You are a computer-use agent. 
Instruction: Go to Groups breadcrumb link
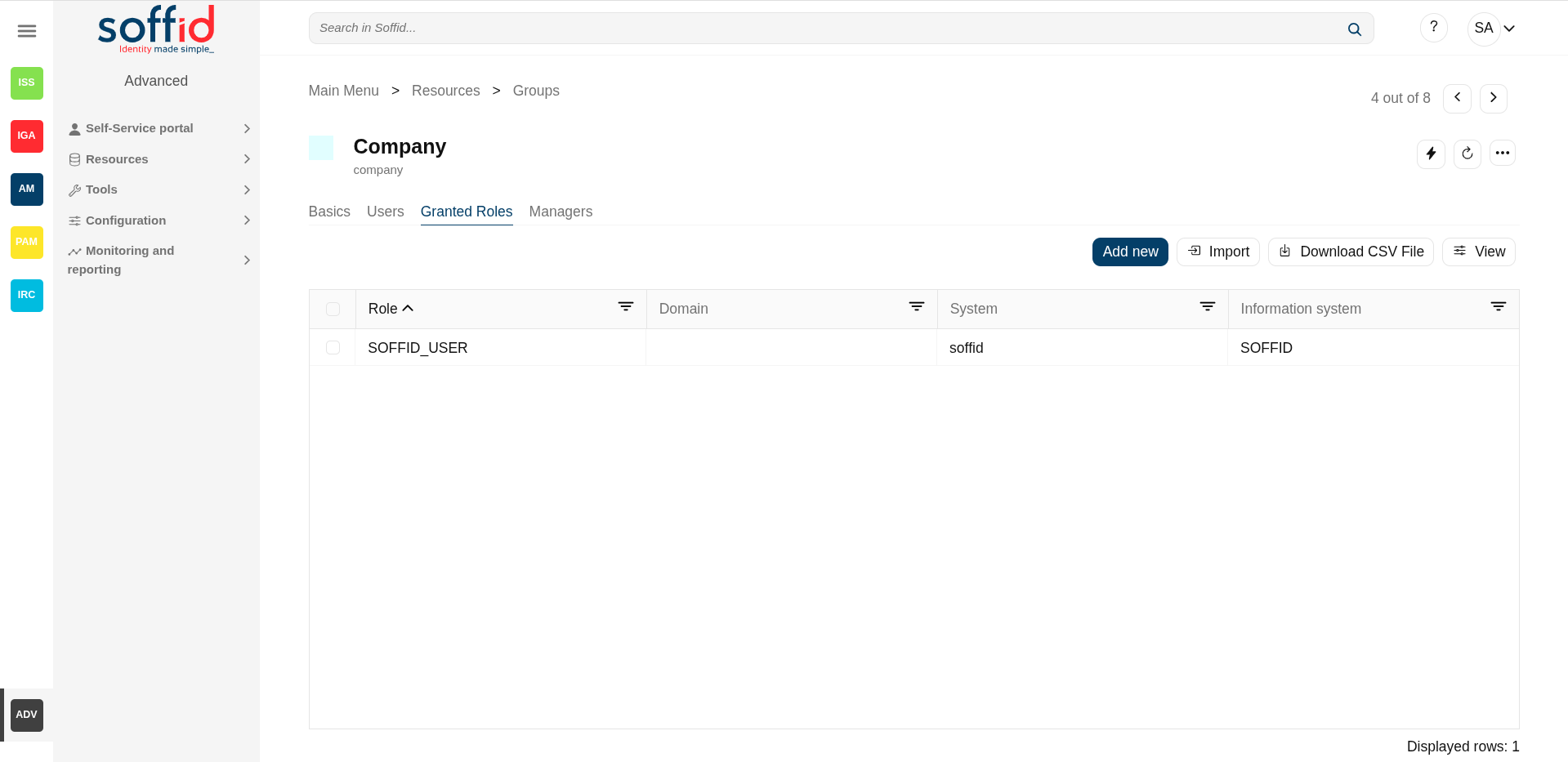(536, 91)
